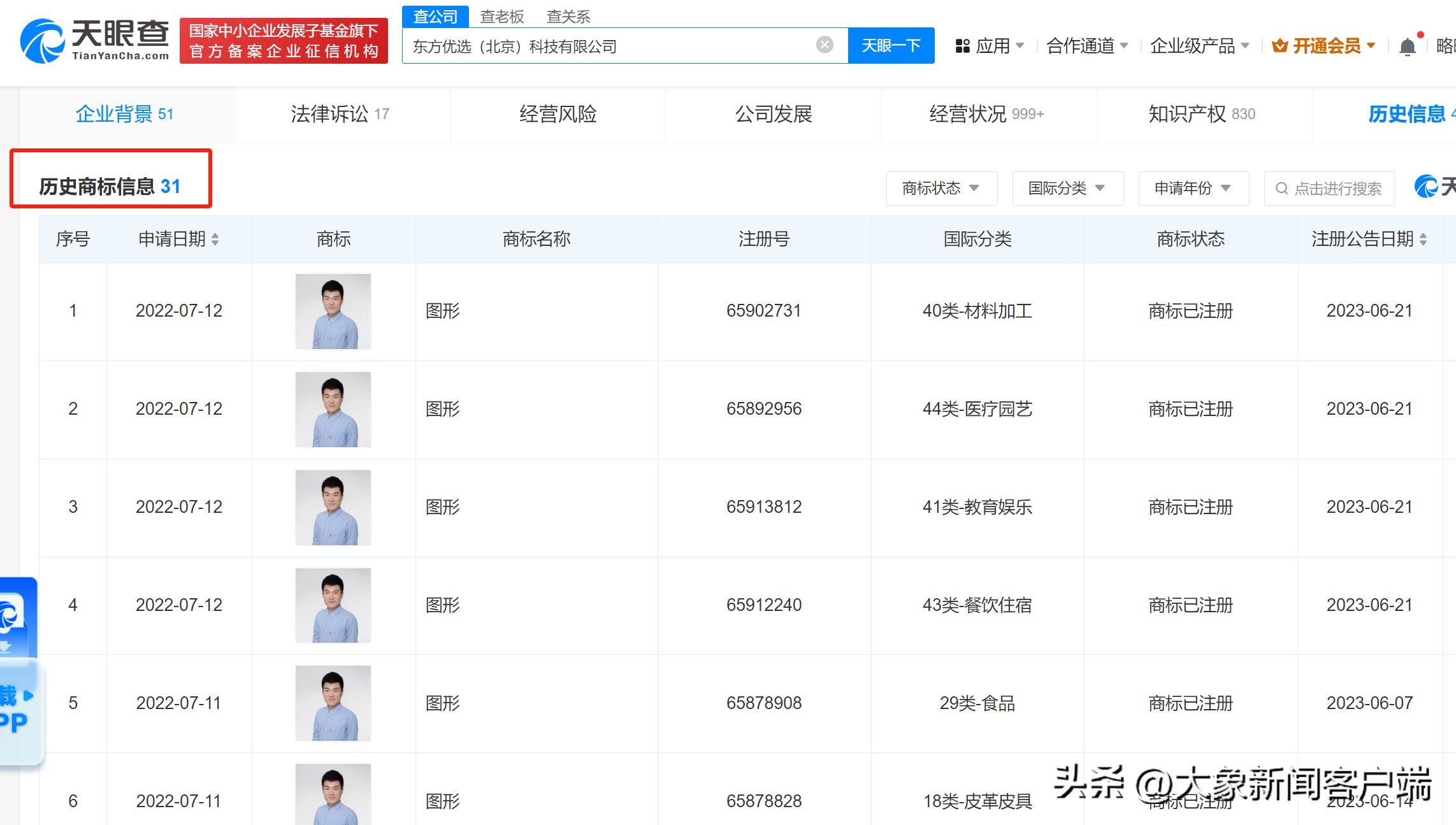Viewport: 1456px width, 825px height.
Task: Click the 29类-食品 cell
Action: (x=977, y=703)
